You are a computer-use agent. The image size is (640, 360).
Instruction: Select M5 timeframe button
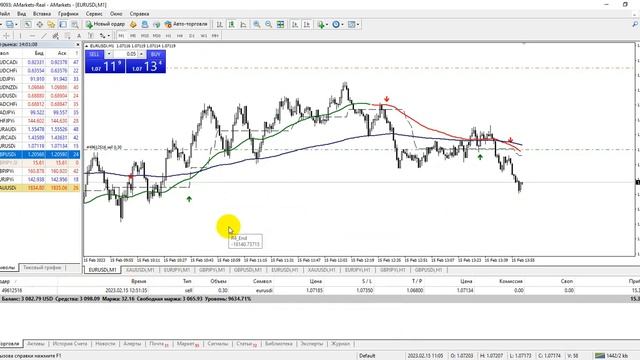[x=133, y=36]
